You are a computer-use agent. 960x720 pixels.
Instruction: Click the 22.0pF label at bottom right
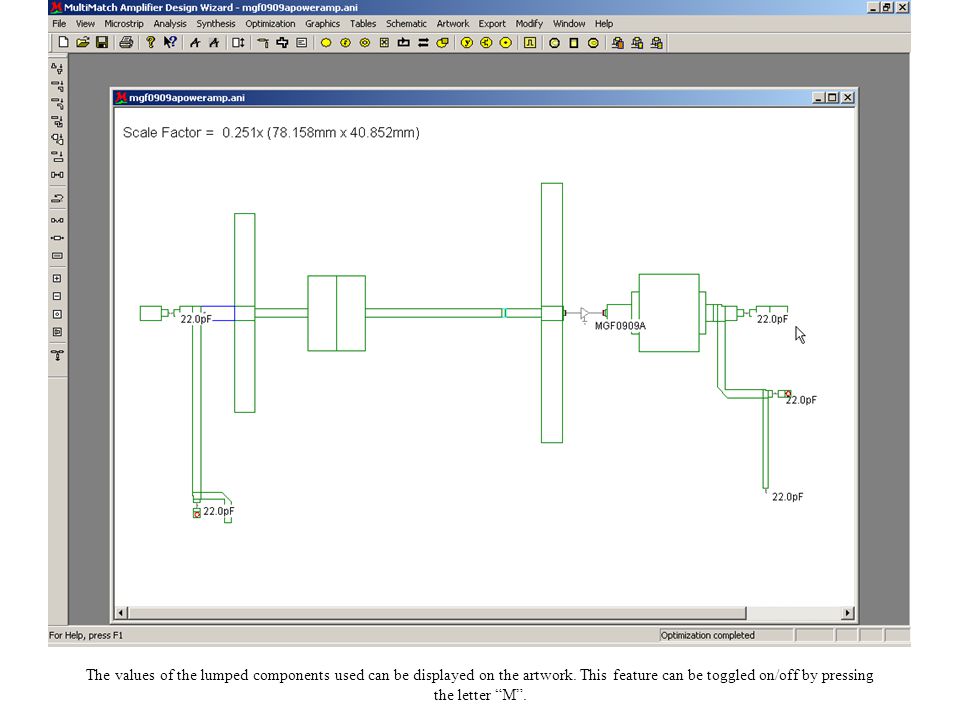click(787, 497)
